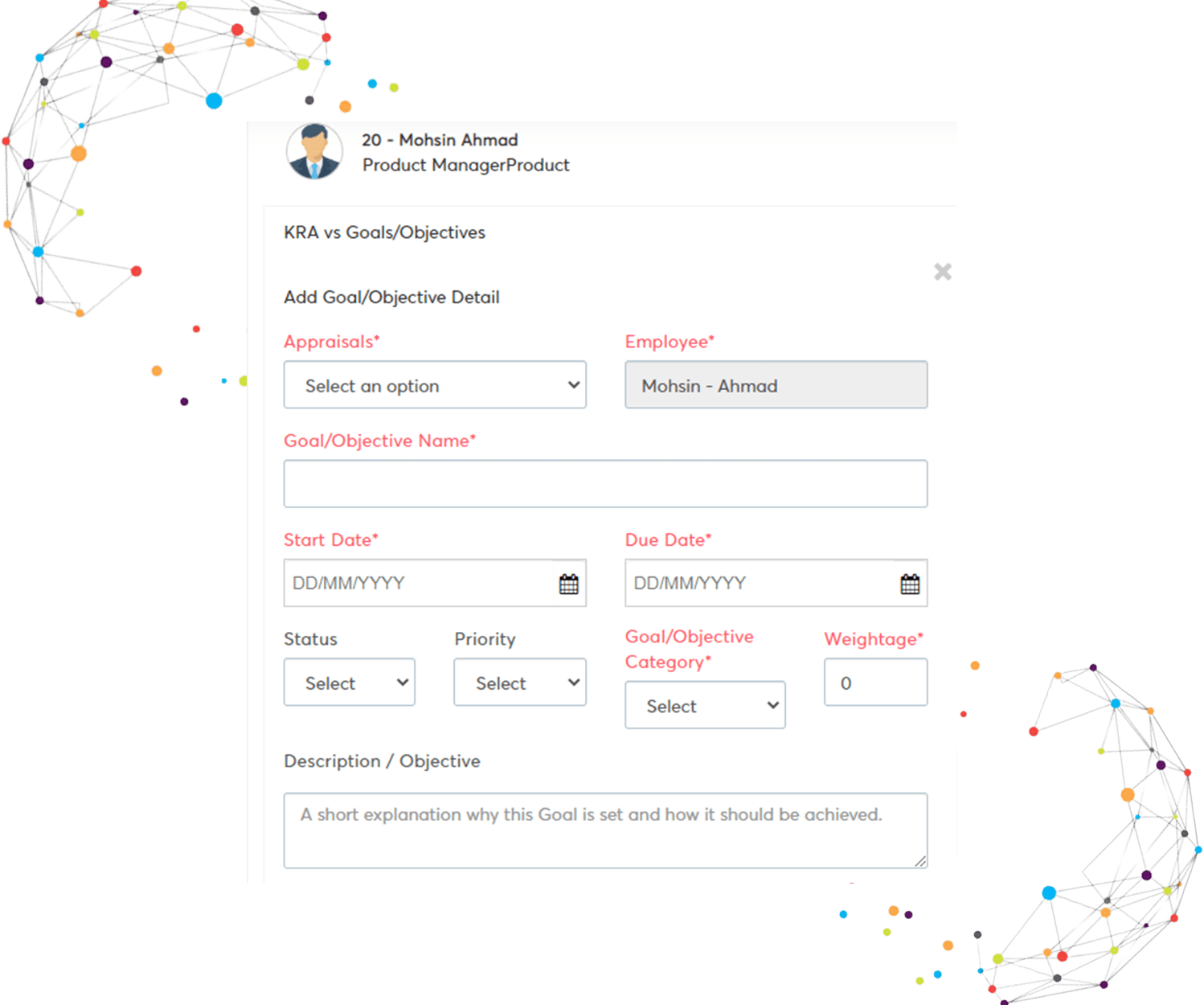Image resolution: width=1204 pixels, height=1005 pixels.
Task: Click the Add Goal/Objective Detail title
Action: [391, 297]
